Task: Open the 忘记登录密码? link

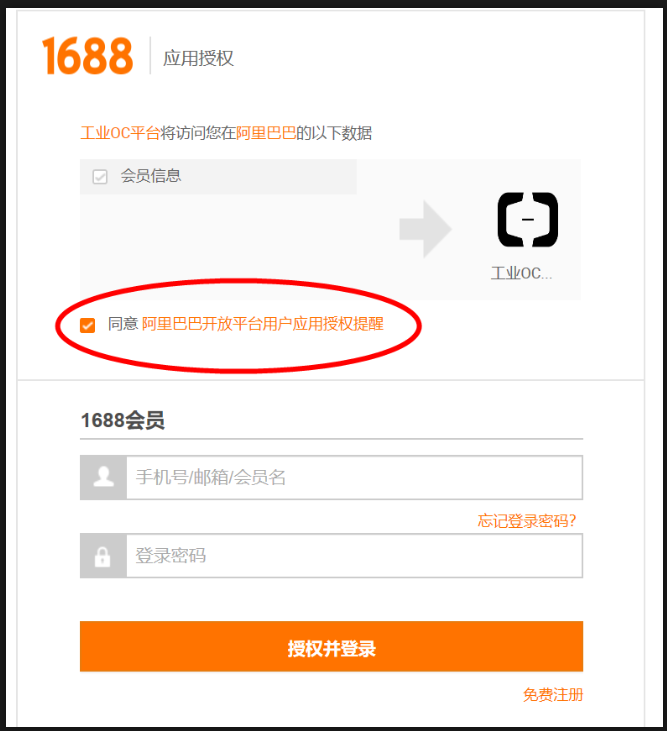Action: coord(527,520)
